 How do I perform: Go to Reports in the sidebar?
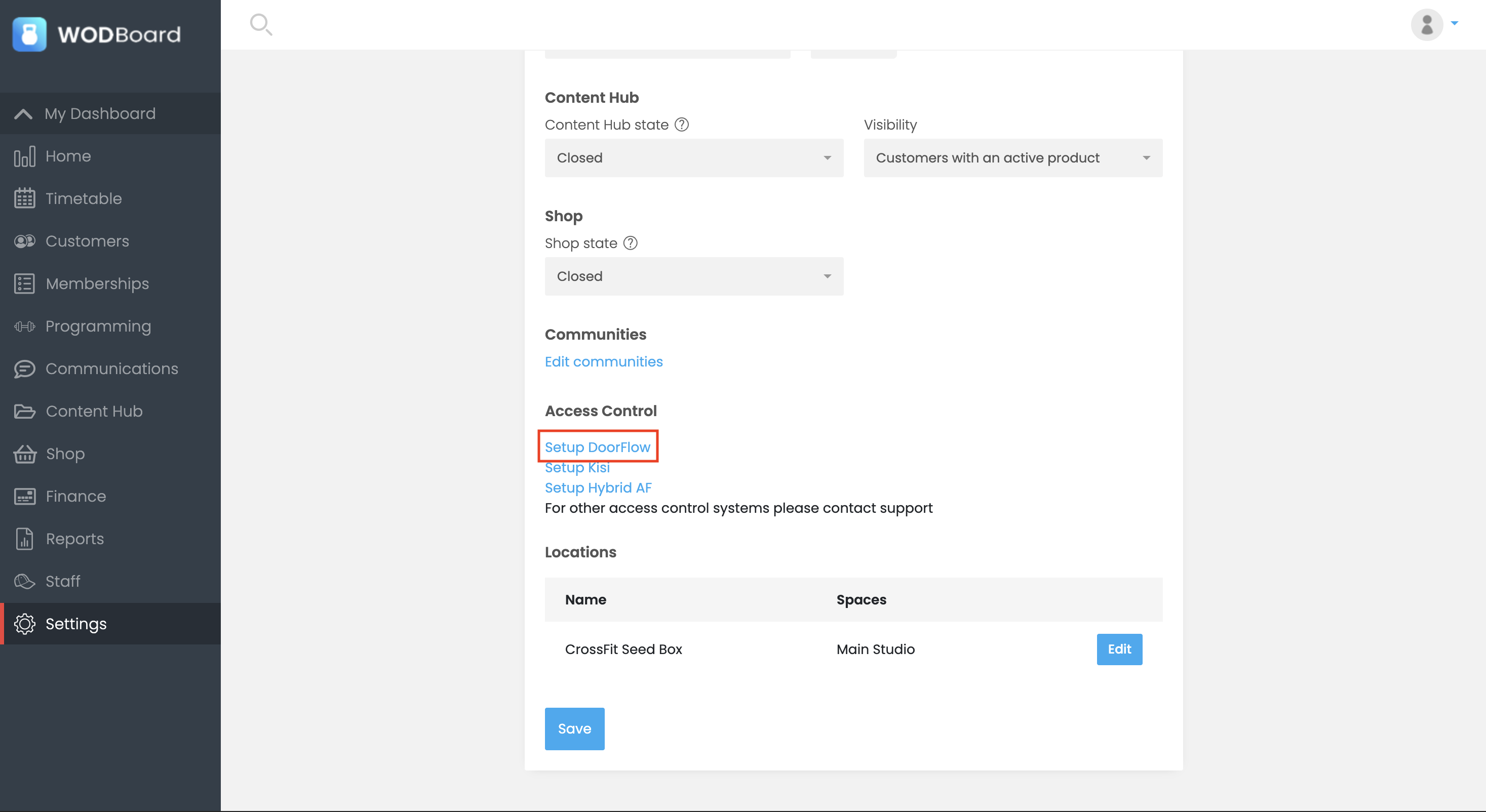click(74, 539)
